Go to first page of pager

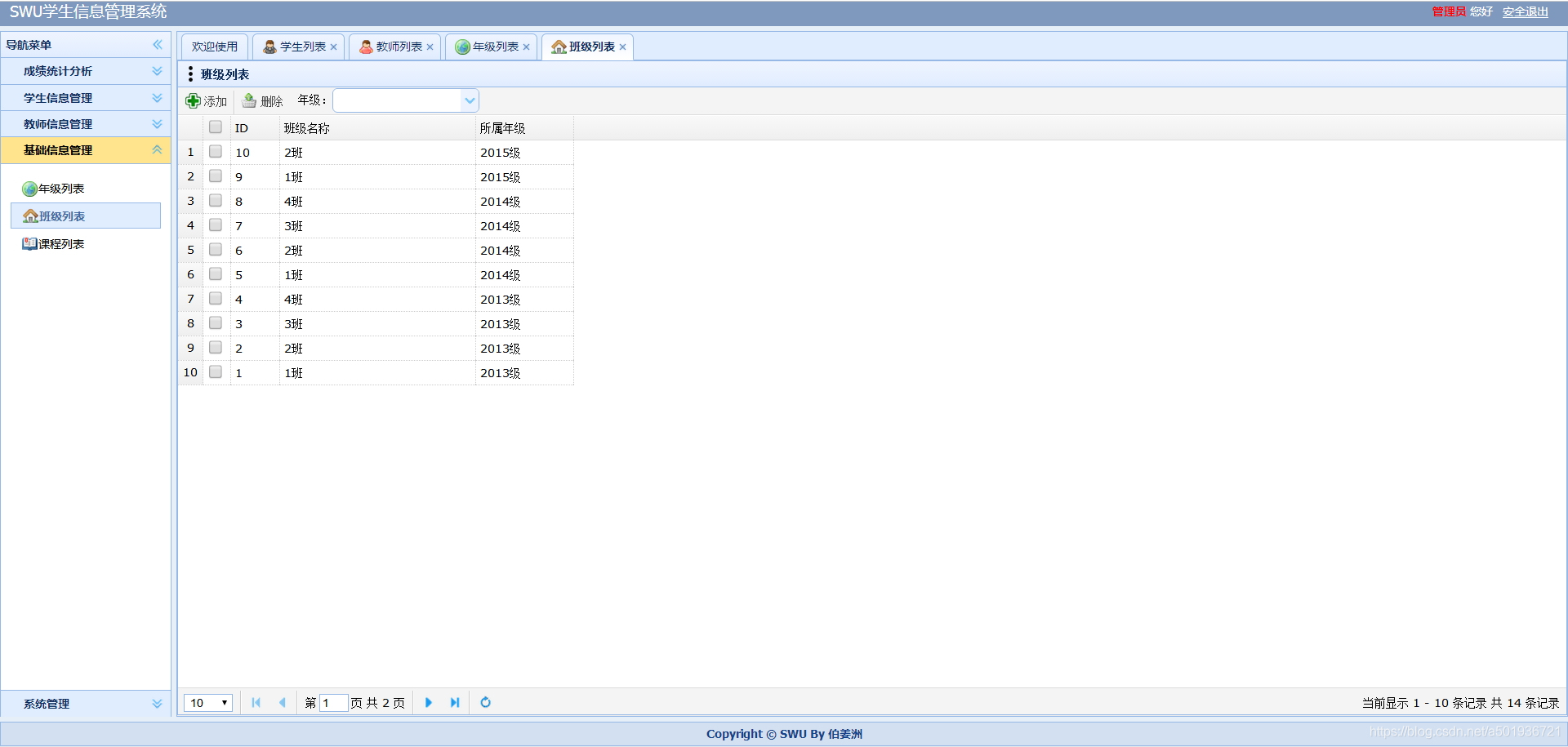pos(256,702)
